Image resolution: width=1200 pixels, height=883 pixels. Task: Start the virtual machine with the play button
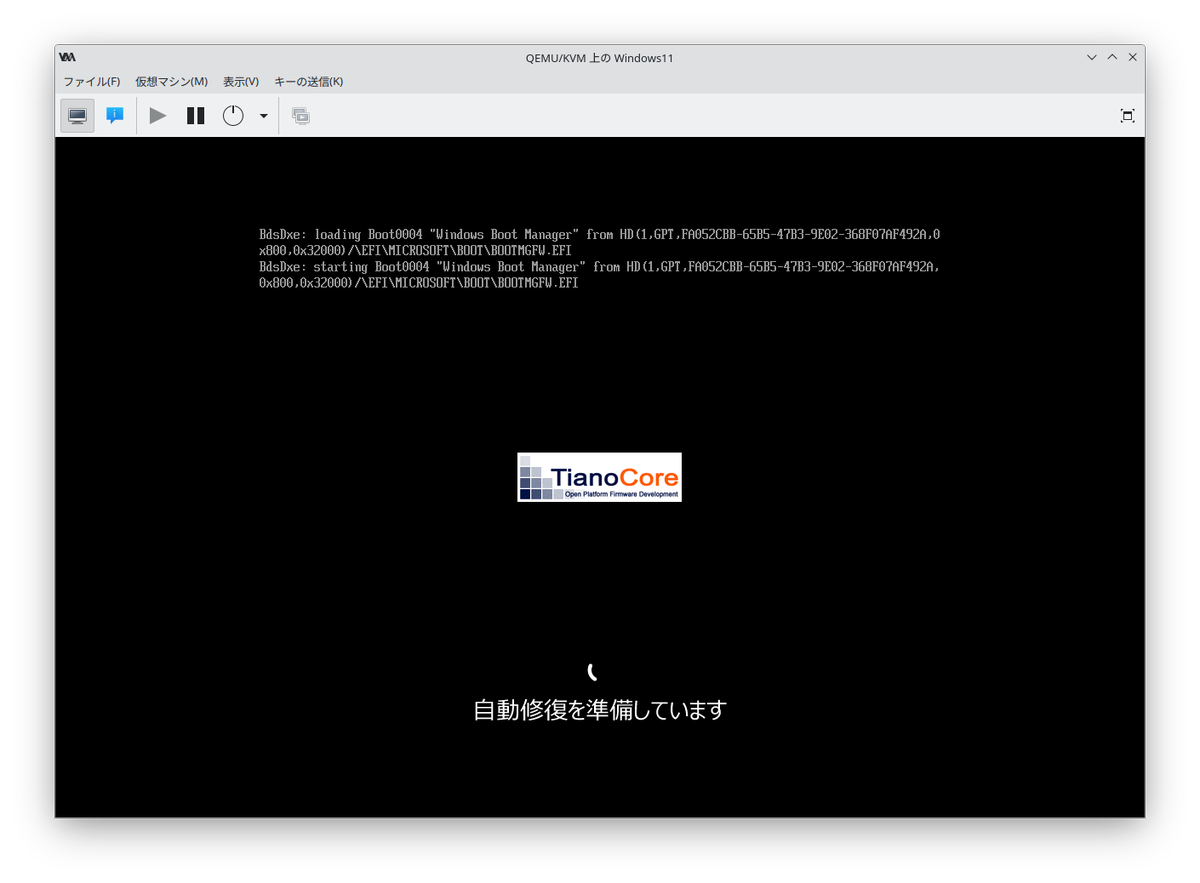158,116
